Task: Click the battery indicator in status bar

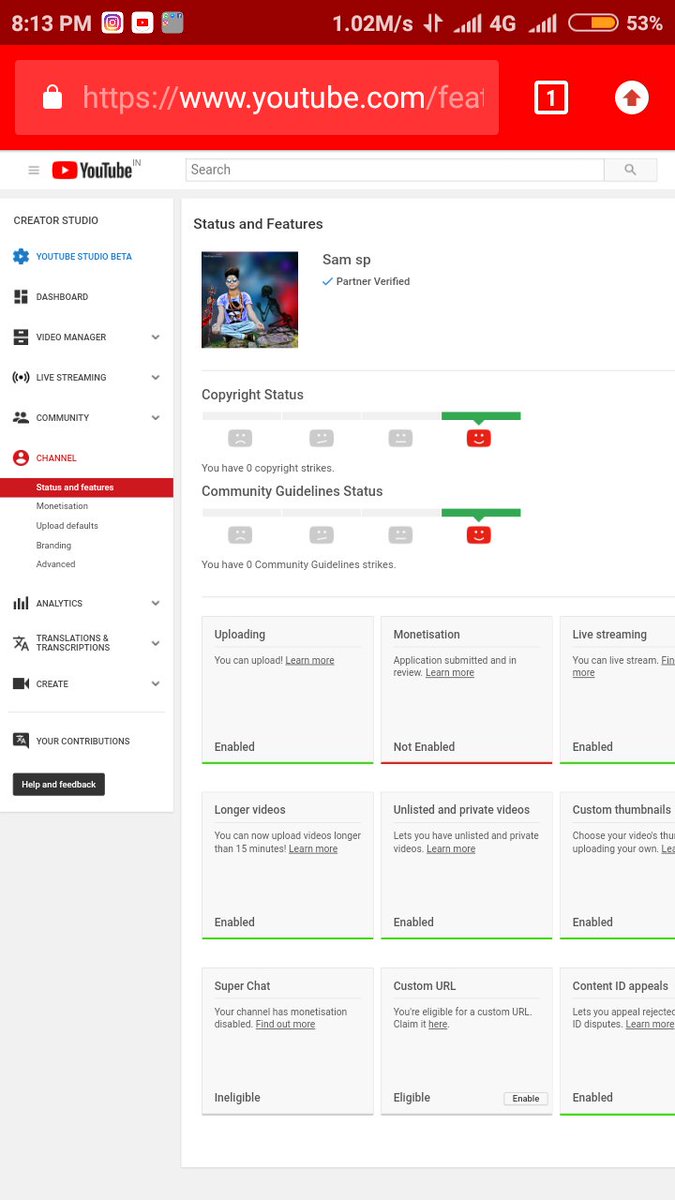Action: pos(592,23)
